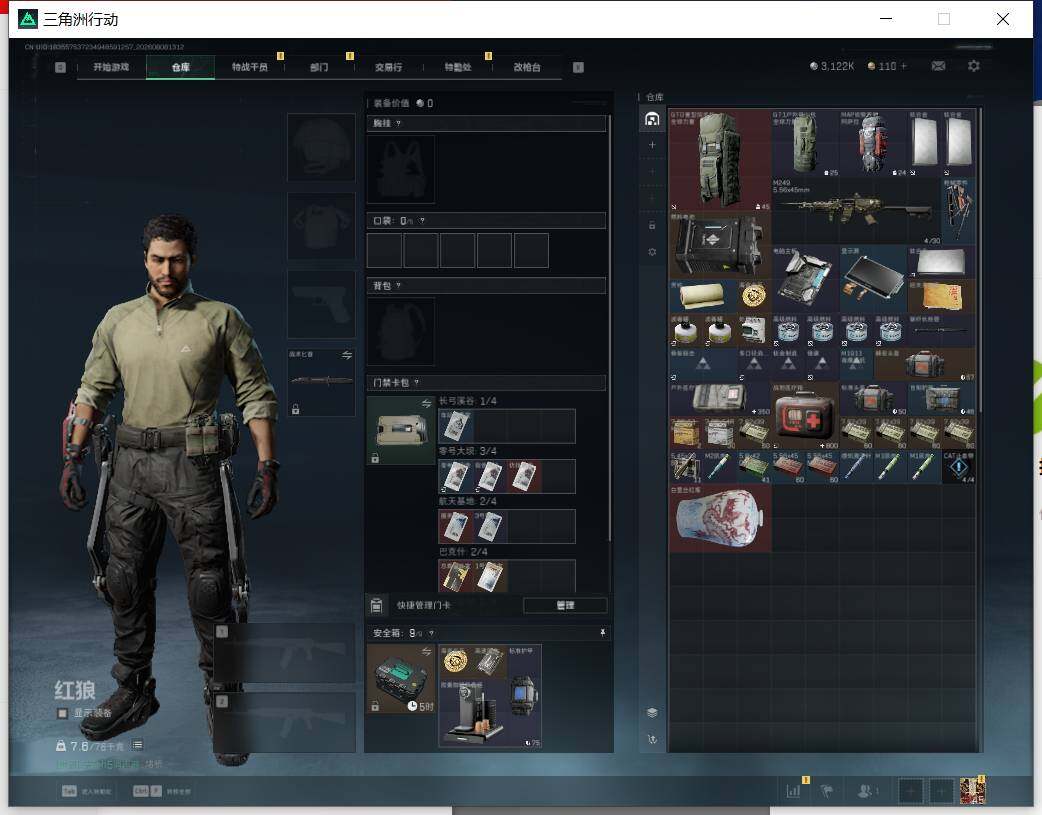The height and width of the screenshot is (815, 1042).
Task: Select the red keycard under 零号大坝
Action: [x=524, y=476]
